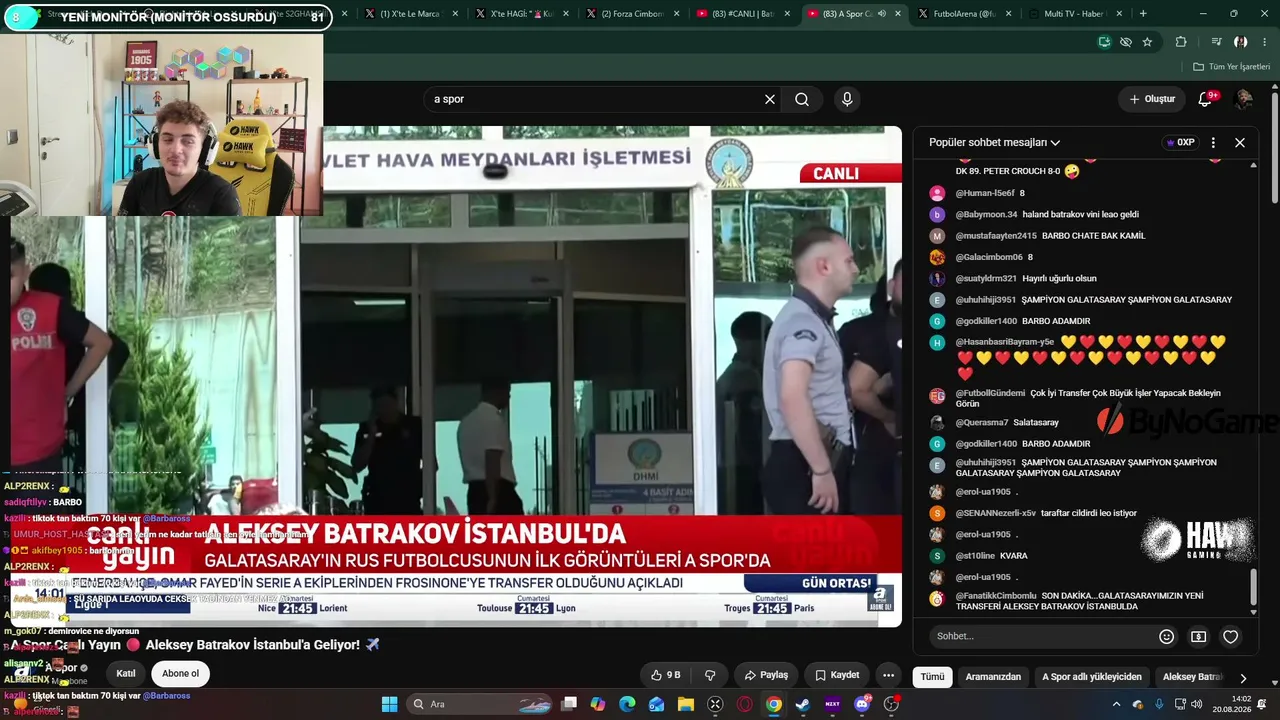
Task: Save the video with Kaydet
Action: 837,675
